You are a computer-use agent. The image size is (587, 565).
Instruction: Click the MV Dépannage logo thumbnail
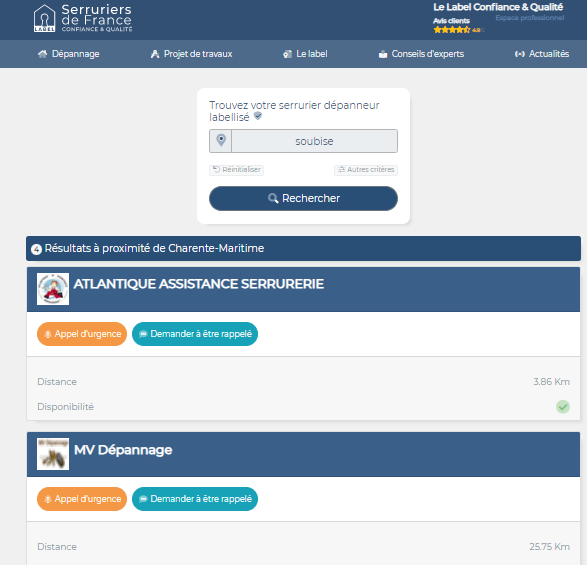click(53, 454)
